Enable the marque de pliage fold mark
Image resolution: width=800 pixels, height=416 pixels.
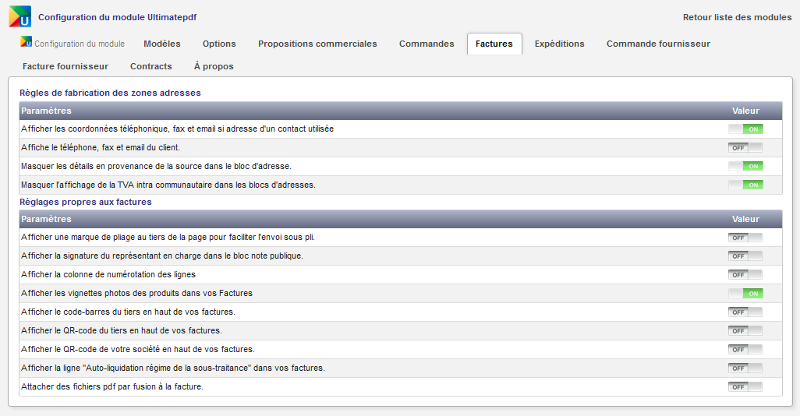click(745, 237)
